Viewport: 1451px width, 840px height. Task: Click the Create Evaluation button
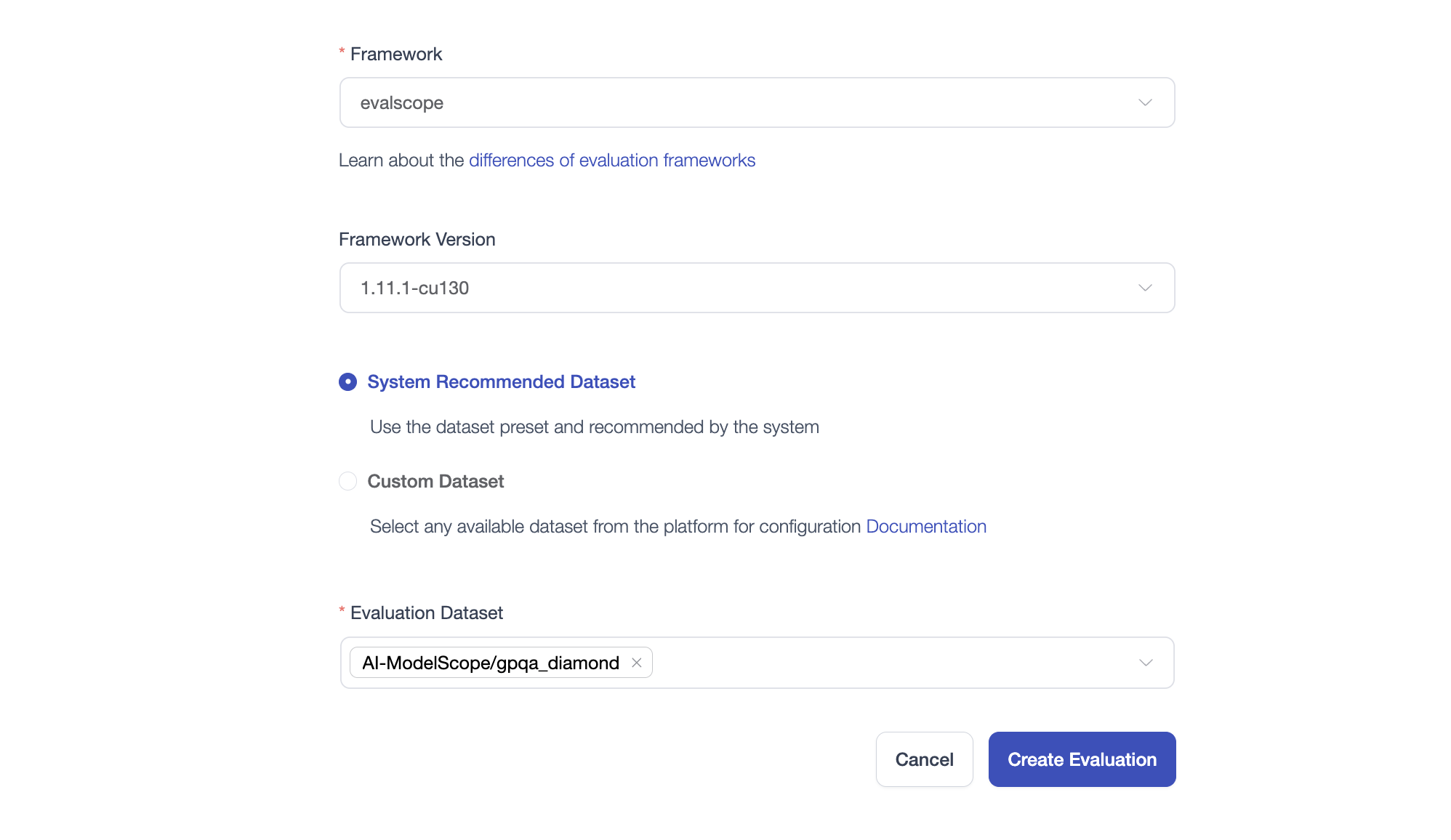[1082, 759]
